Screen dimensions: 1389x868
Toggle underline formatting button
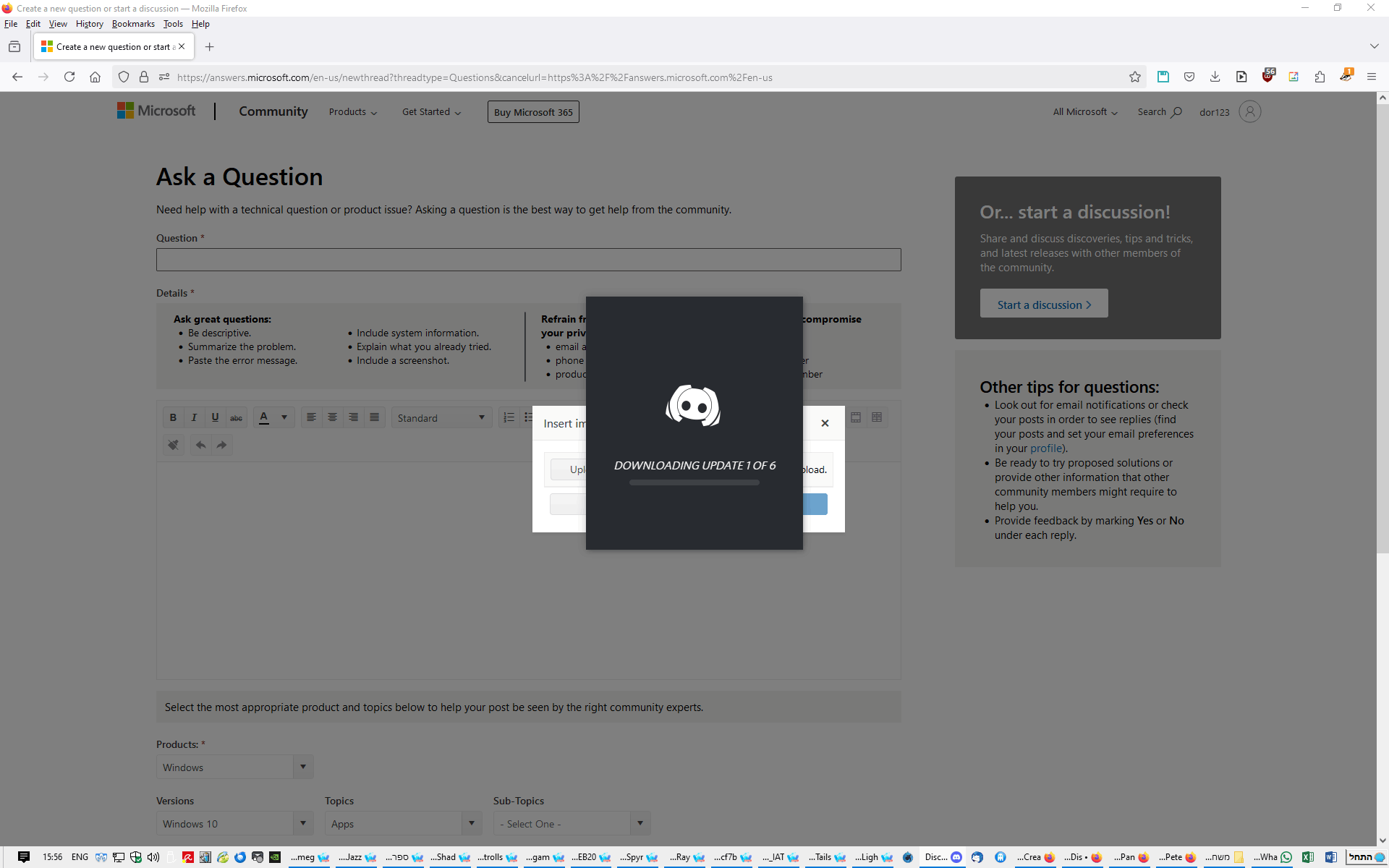point(215,417)
